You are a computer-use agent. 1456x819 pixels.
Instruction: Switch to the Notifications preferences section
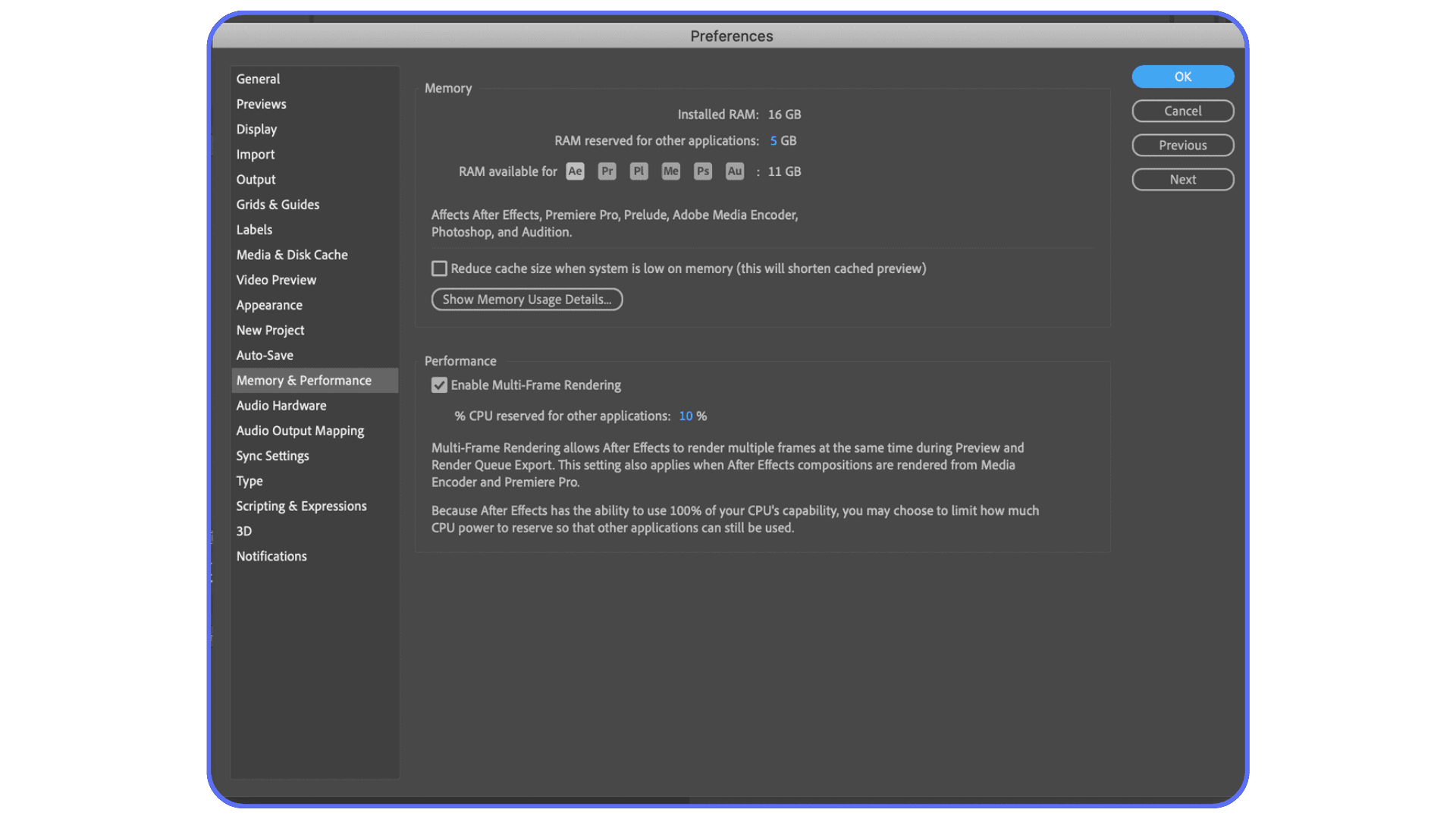click(271, 556)
